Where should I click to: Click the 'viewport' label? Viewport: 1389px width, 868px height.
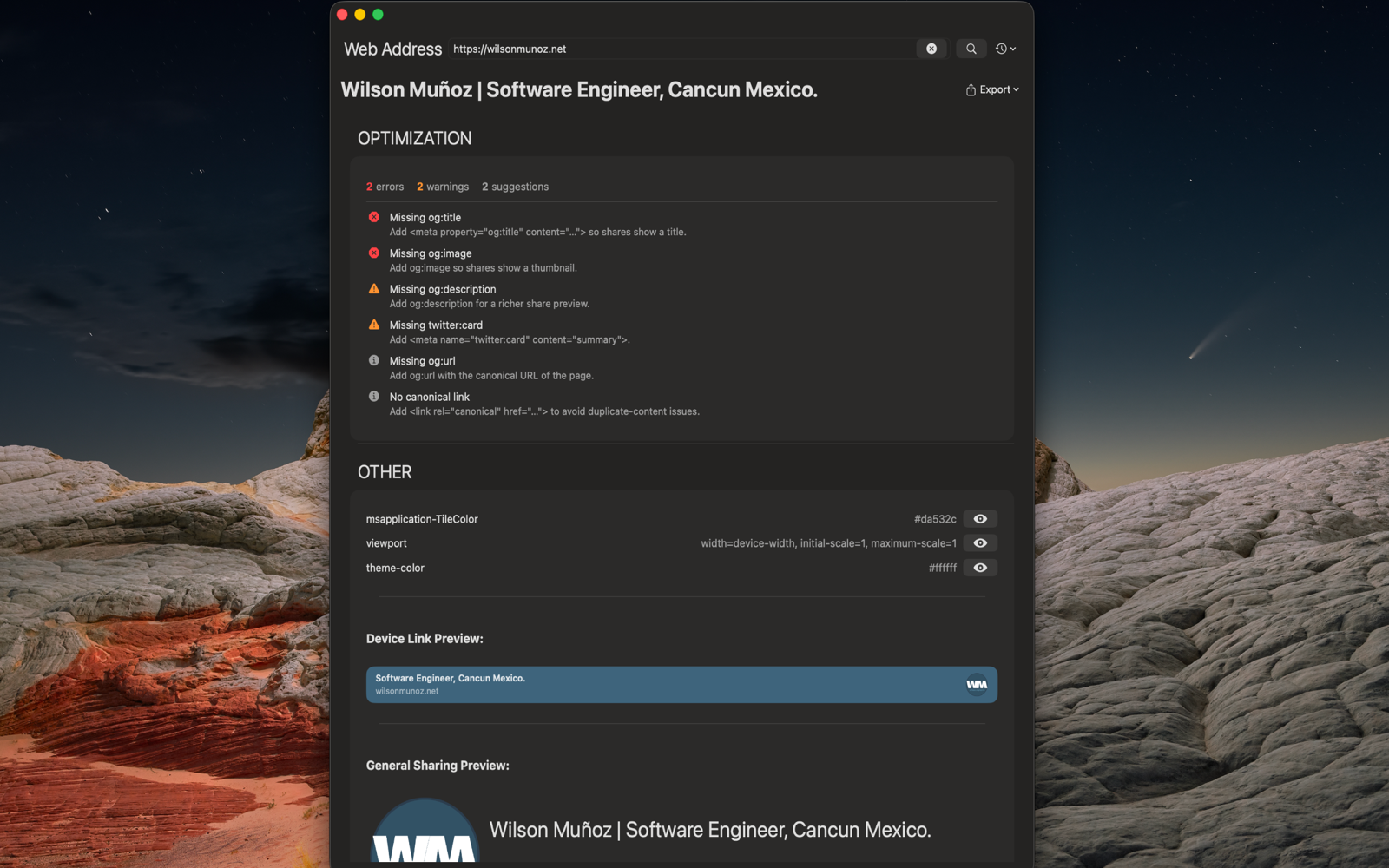pos(386,543)
